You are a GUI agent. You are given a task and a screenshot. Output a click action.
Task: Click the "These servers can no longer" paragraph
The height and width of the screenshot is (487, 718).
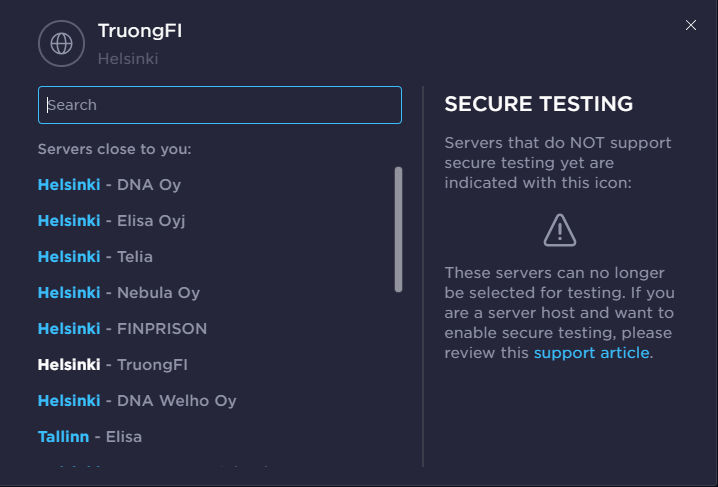click(558, 312)
